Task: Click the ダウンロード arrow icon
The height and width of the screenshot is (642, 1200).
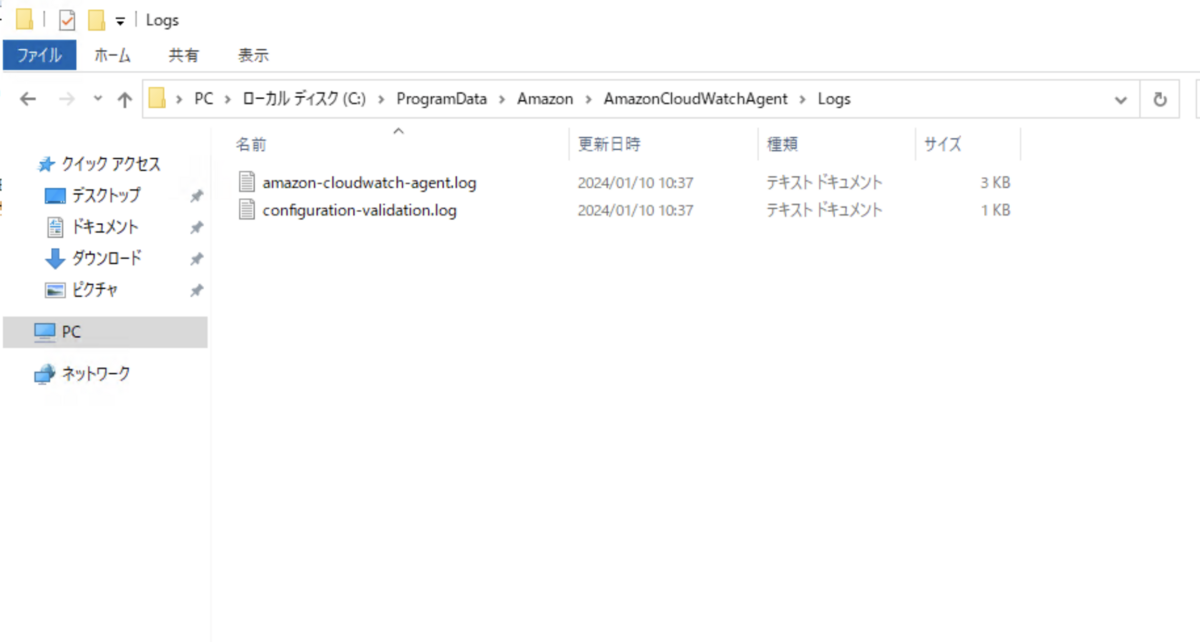Action: (x=55, y=258)
